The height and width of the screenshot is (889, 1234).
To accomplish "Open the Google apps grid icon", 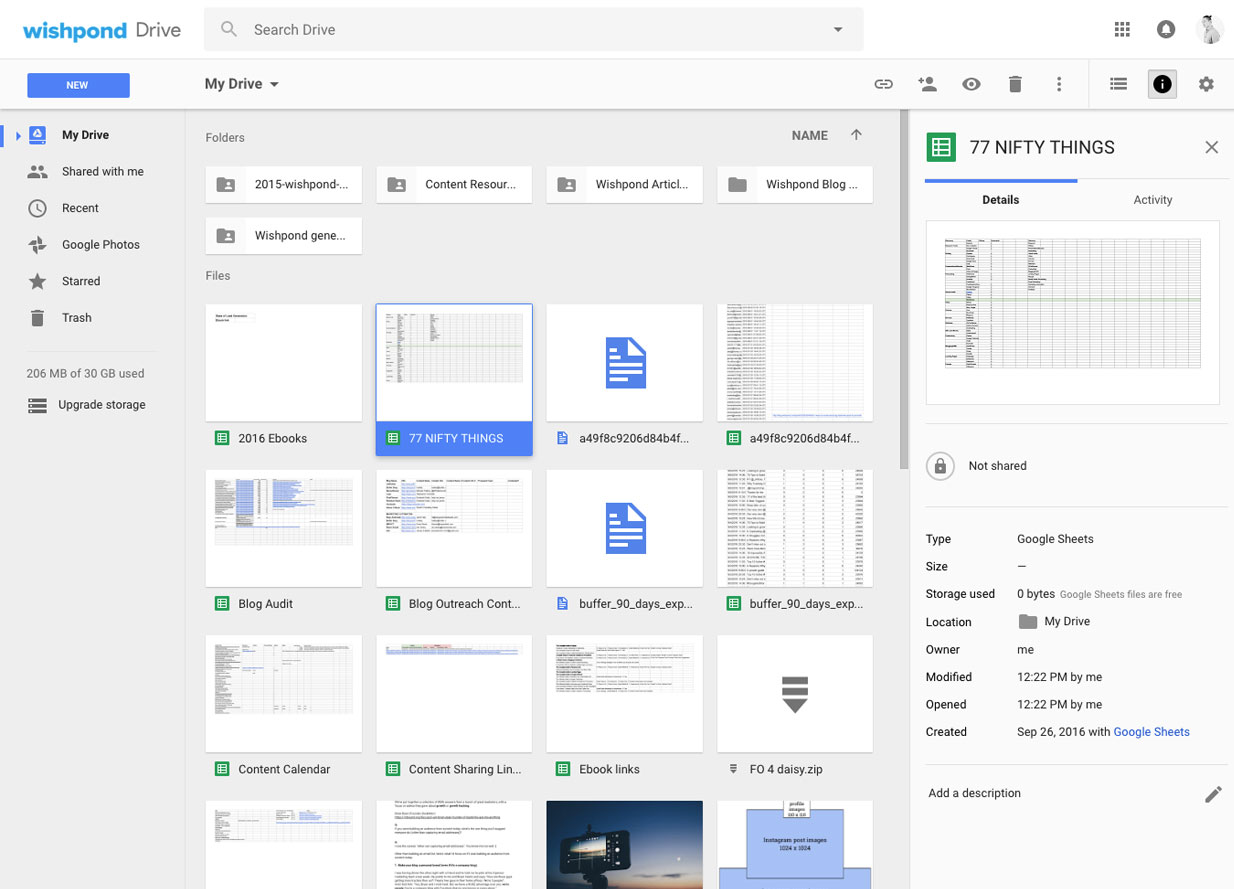I will coord(1122,30).
